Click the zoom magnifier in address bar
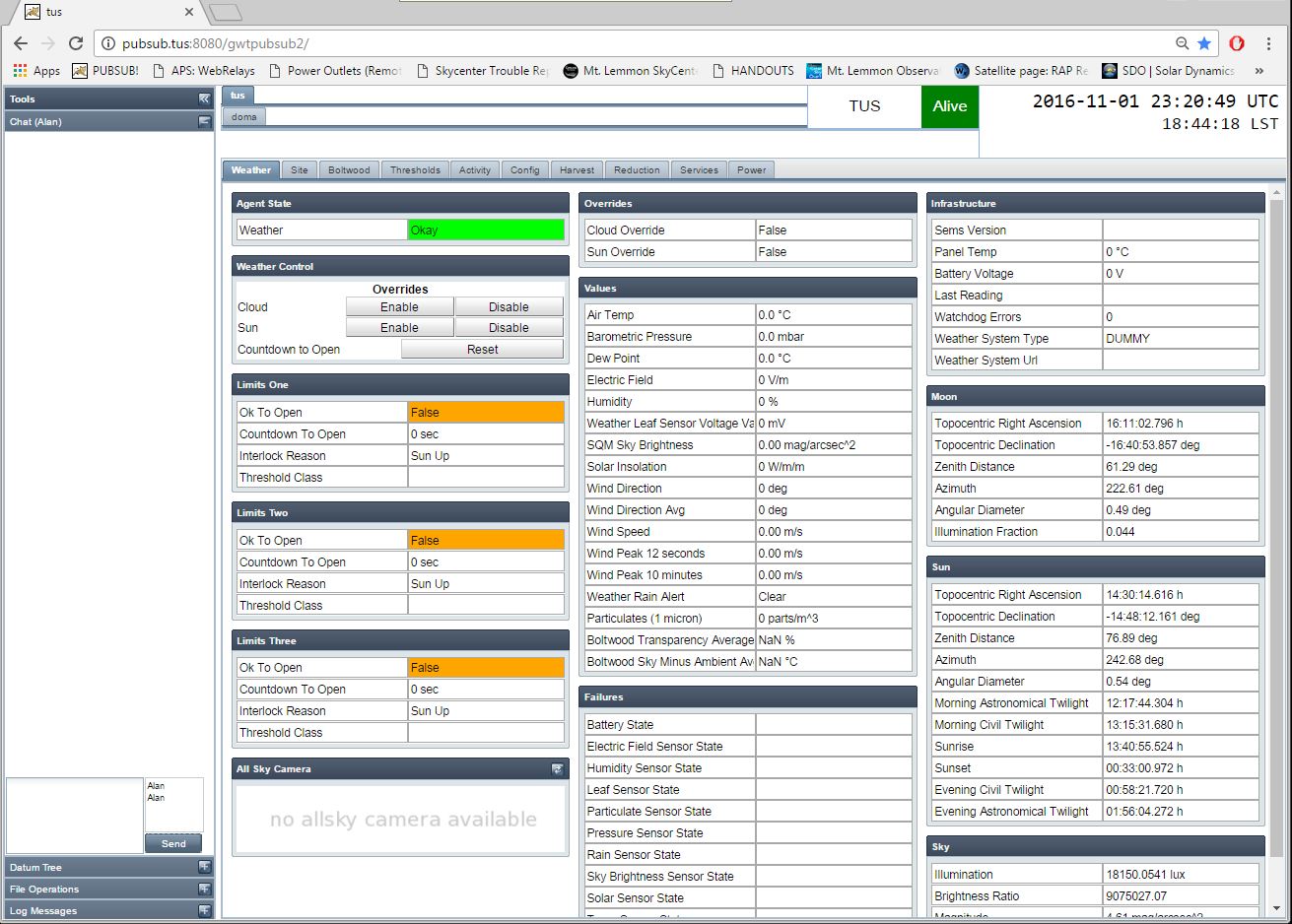 [x=1182, y=43]
